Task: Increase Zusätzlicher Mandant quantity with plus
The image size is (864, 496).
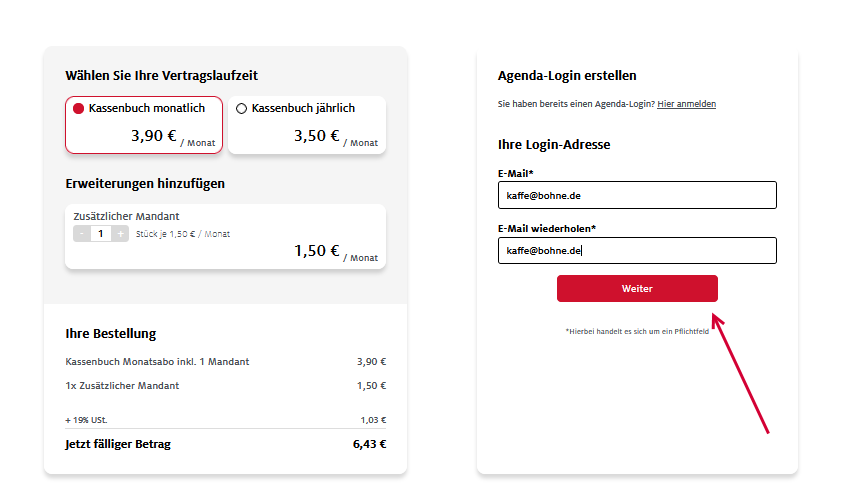Action: (120, 234)
